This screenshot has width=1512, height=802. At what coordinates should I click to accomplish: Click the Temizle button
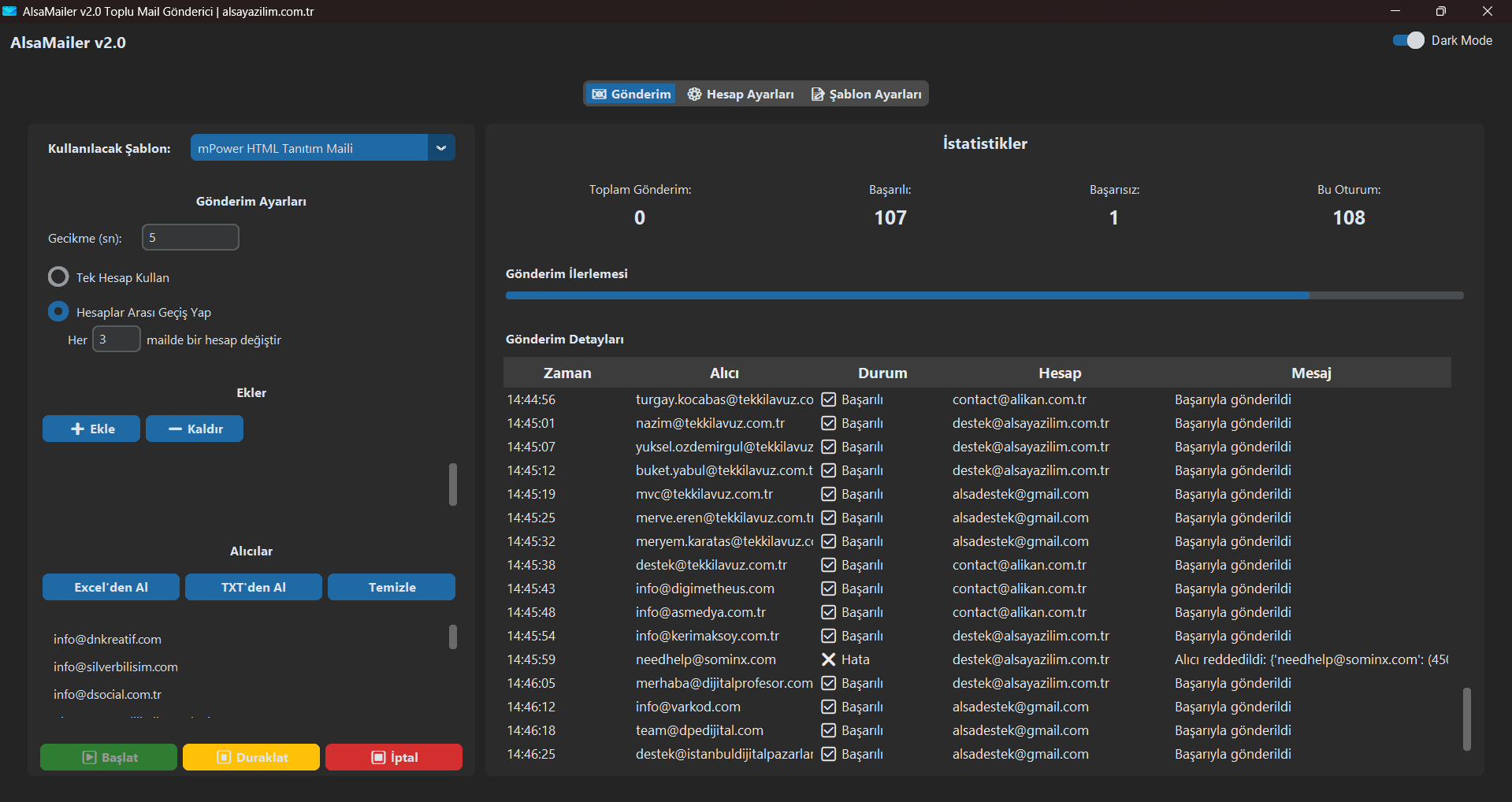click(x=392, y=587)
